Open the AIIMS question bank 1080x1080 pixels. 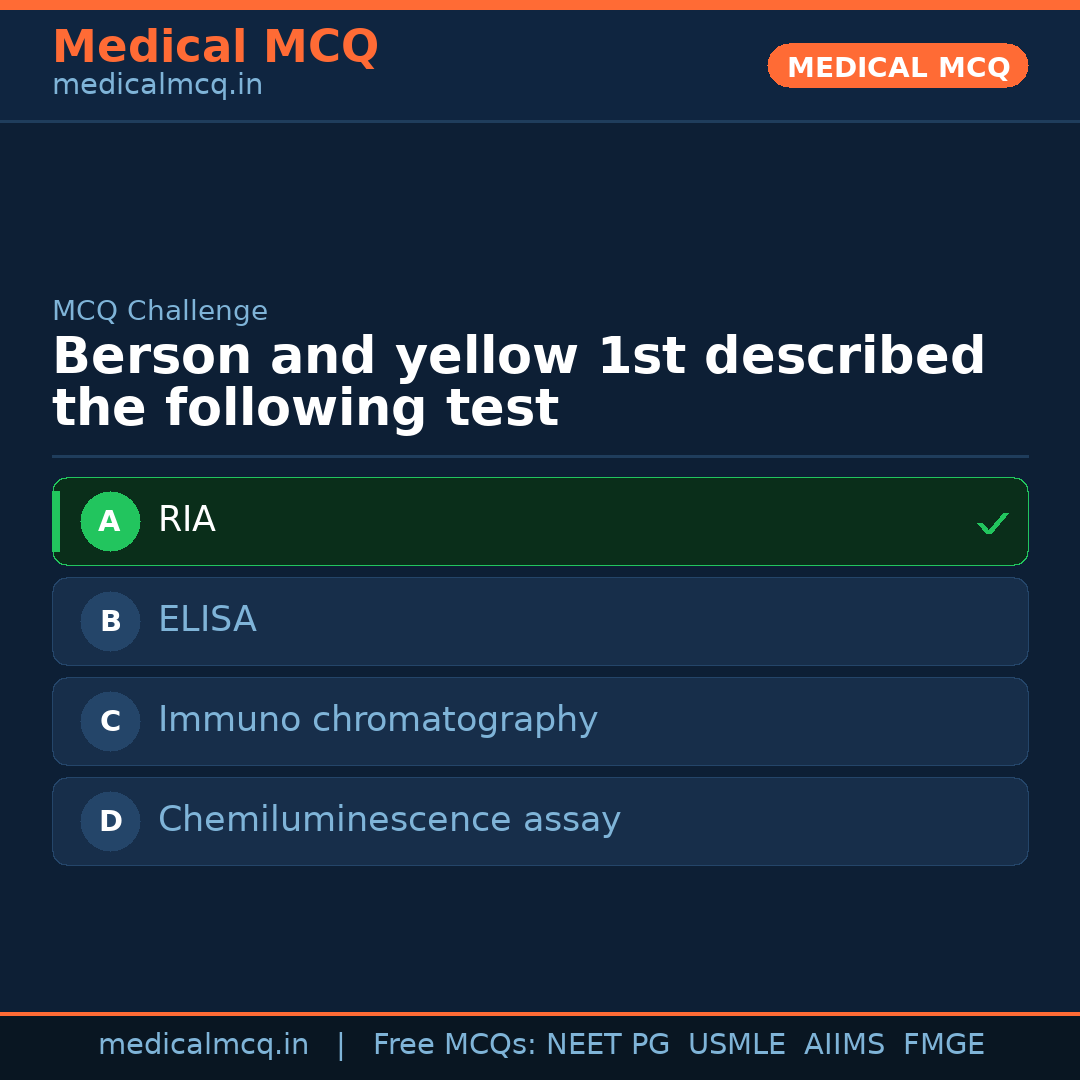(x=845, y=1043)
